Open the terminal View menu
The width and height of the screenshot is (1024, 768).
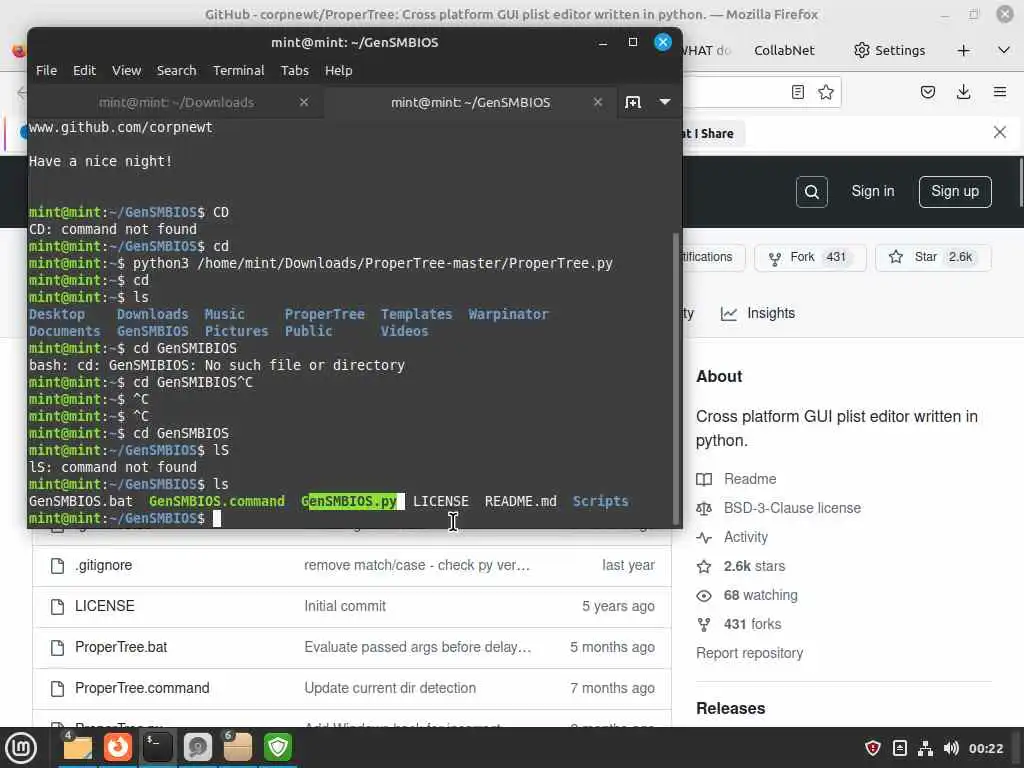126,71
